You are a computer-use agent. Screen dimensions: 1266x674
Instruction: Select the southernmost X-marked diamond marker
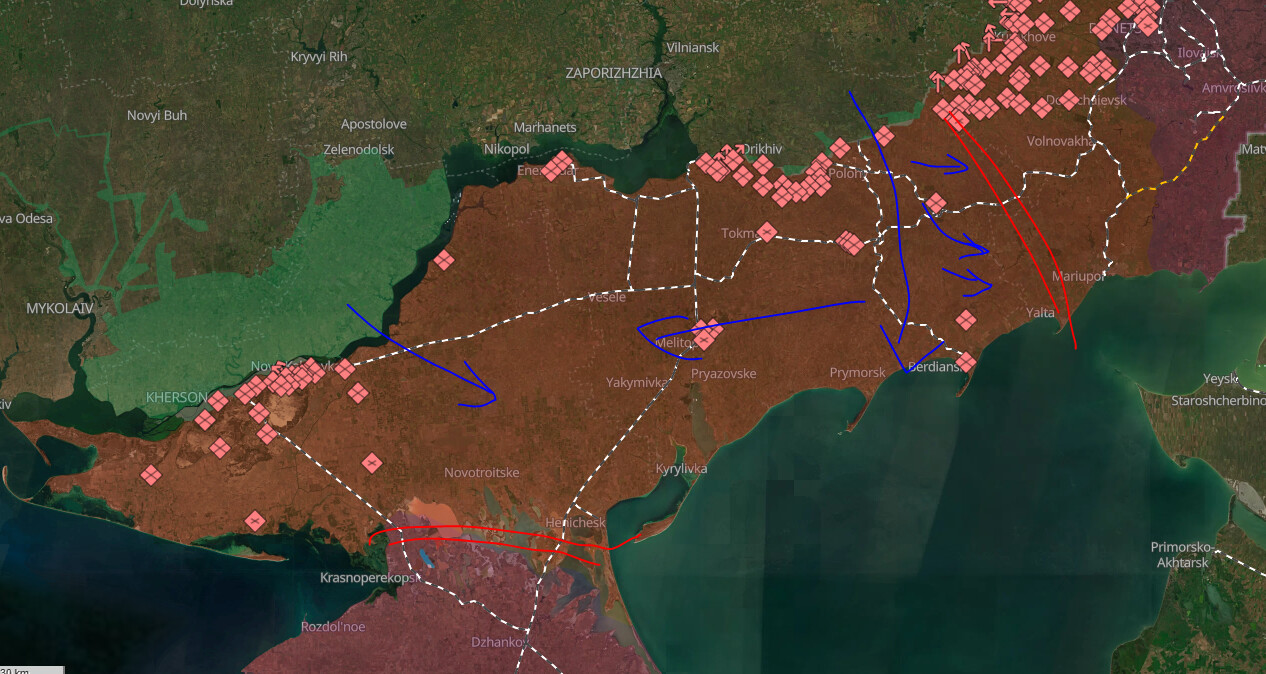pos(254,520)
